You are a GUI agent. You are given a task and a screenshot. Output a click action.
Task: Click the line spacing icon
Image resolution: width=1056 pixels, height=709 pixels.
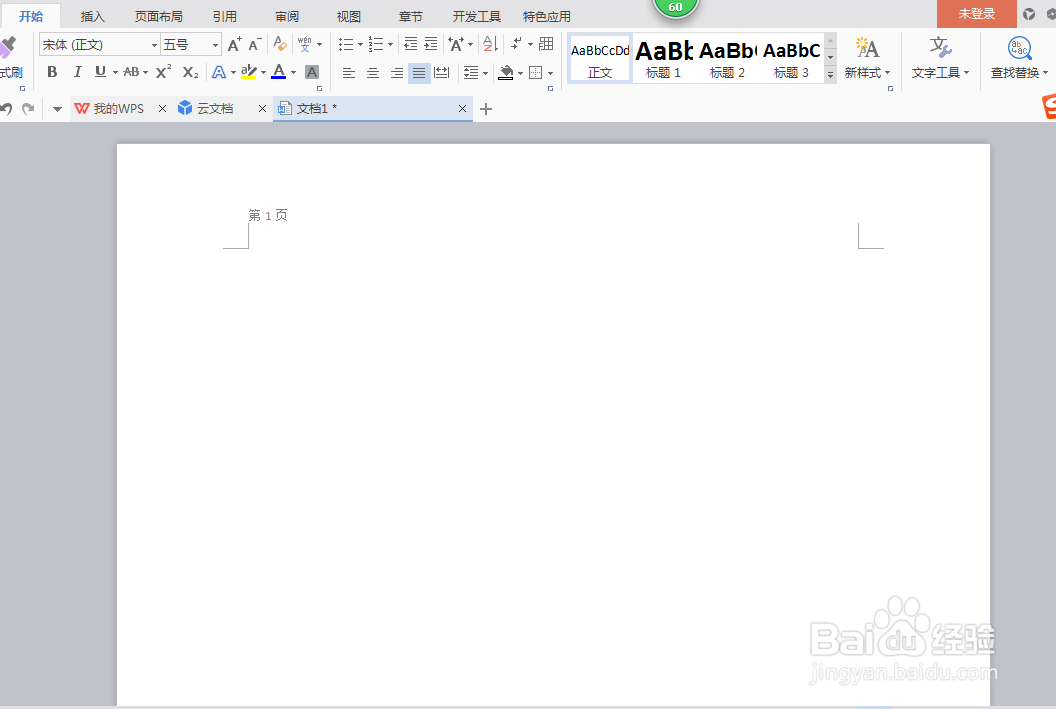coord(471,73)
